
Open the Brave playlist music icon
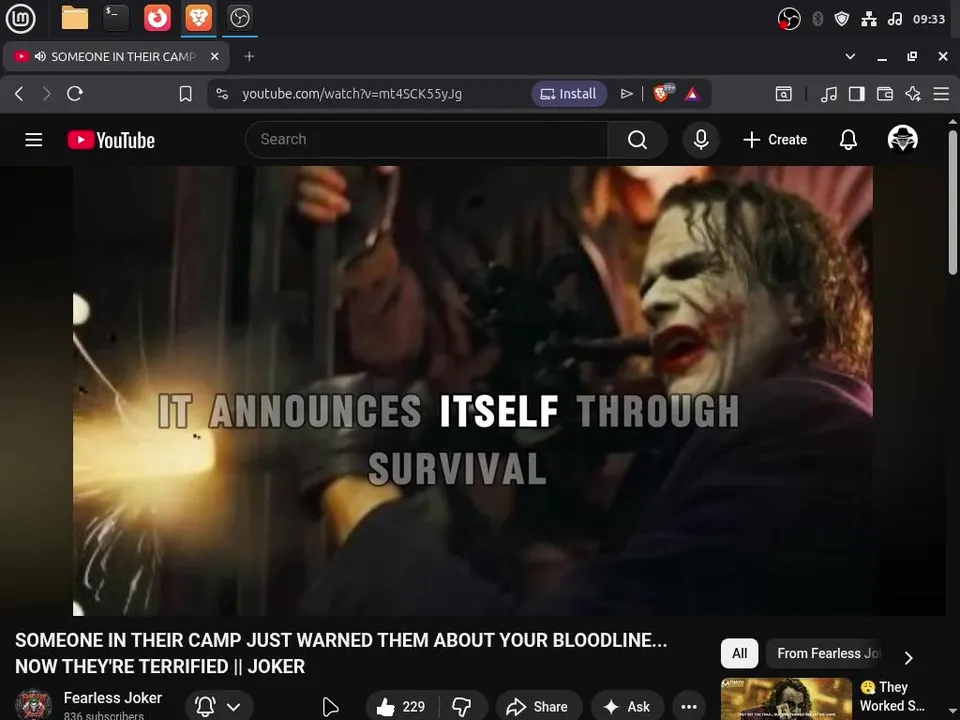[828, 94]
